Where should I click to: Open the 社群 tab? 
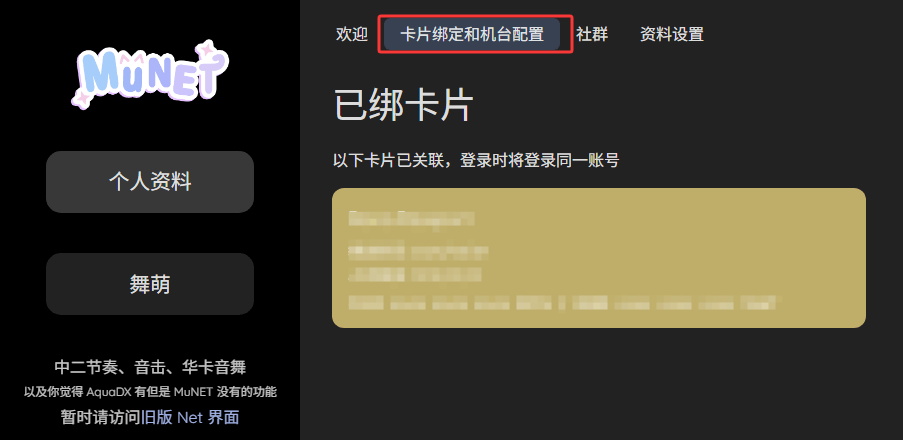point(592,35)
